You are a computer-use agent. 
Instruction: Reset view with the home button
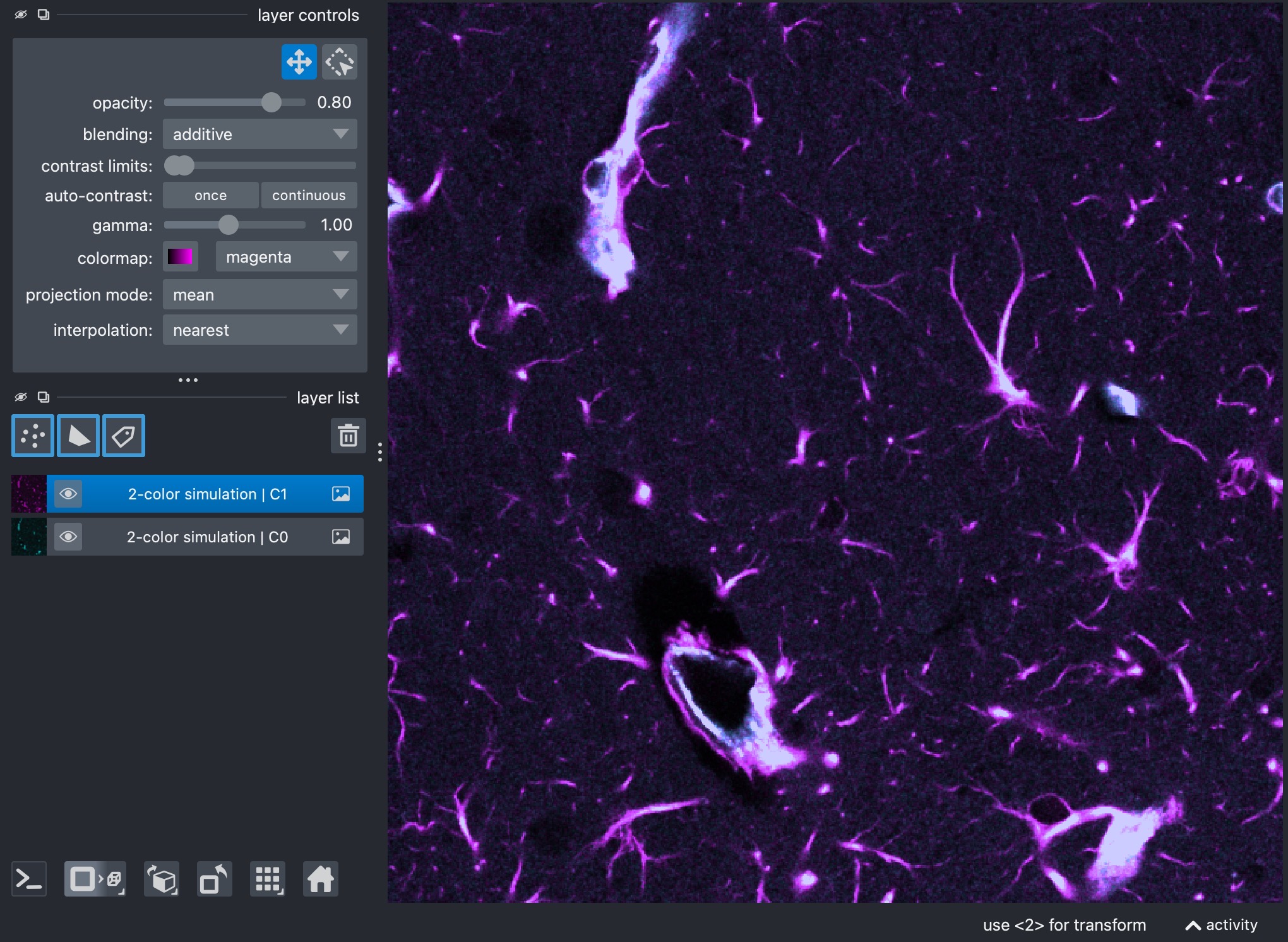point(321,879)
